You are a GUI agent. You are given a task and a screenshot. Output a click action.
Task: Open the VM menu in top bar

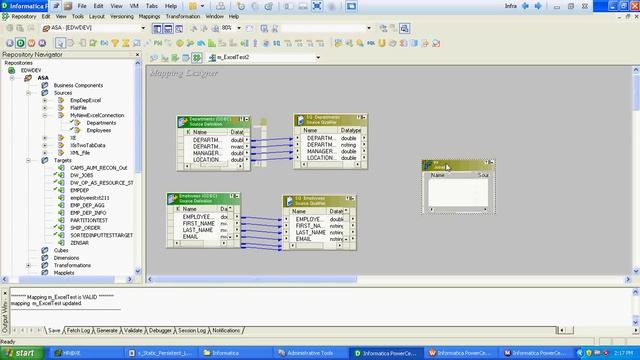(x=134, y=6)
